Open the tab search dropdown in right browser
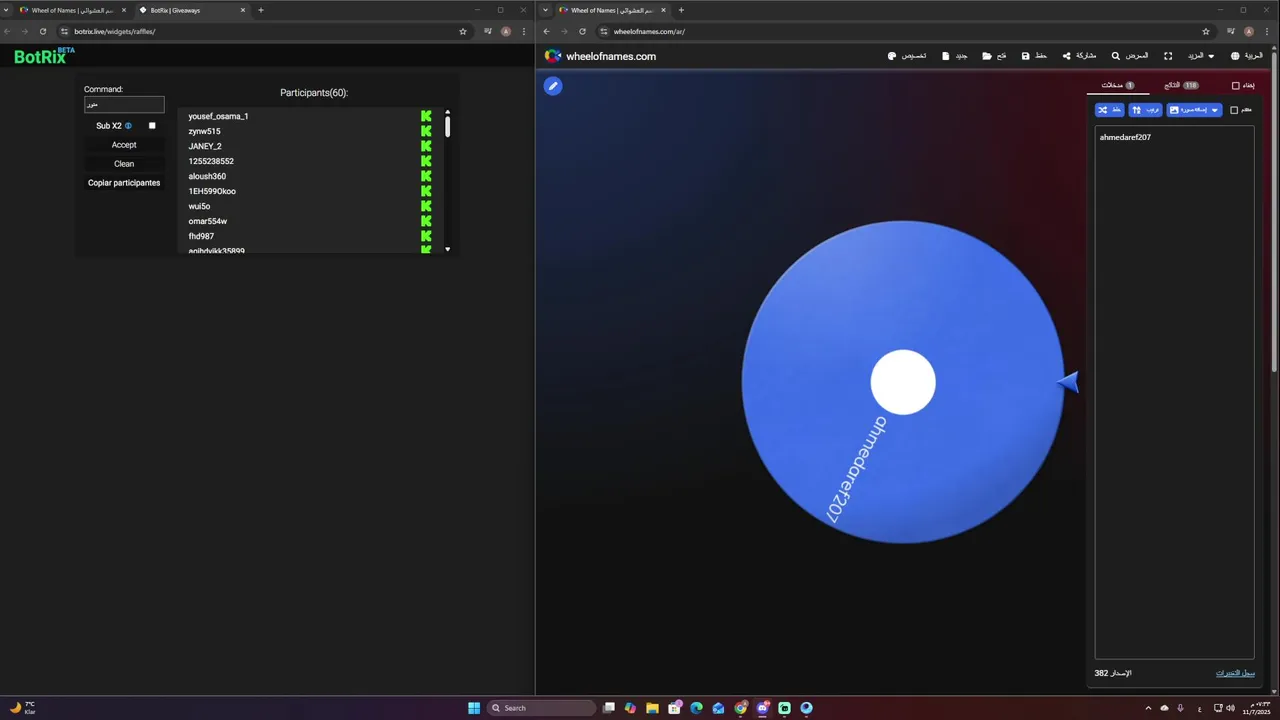 click(545, 10)
